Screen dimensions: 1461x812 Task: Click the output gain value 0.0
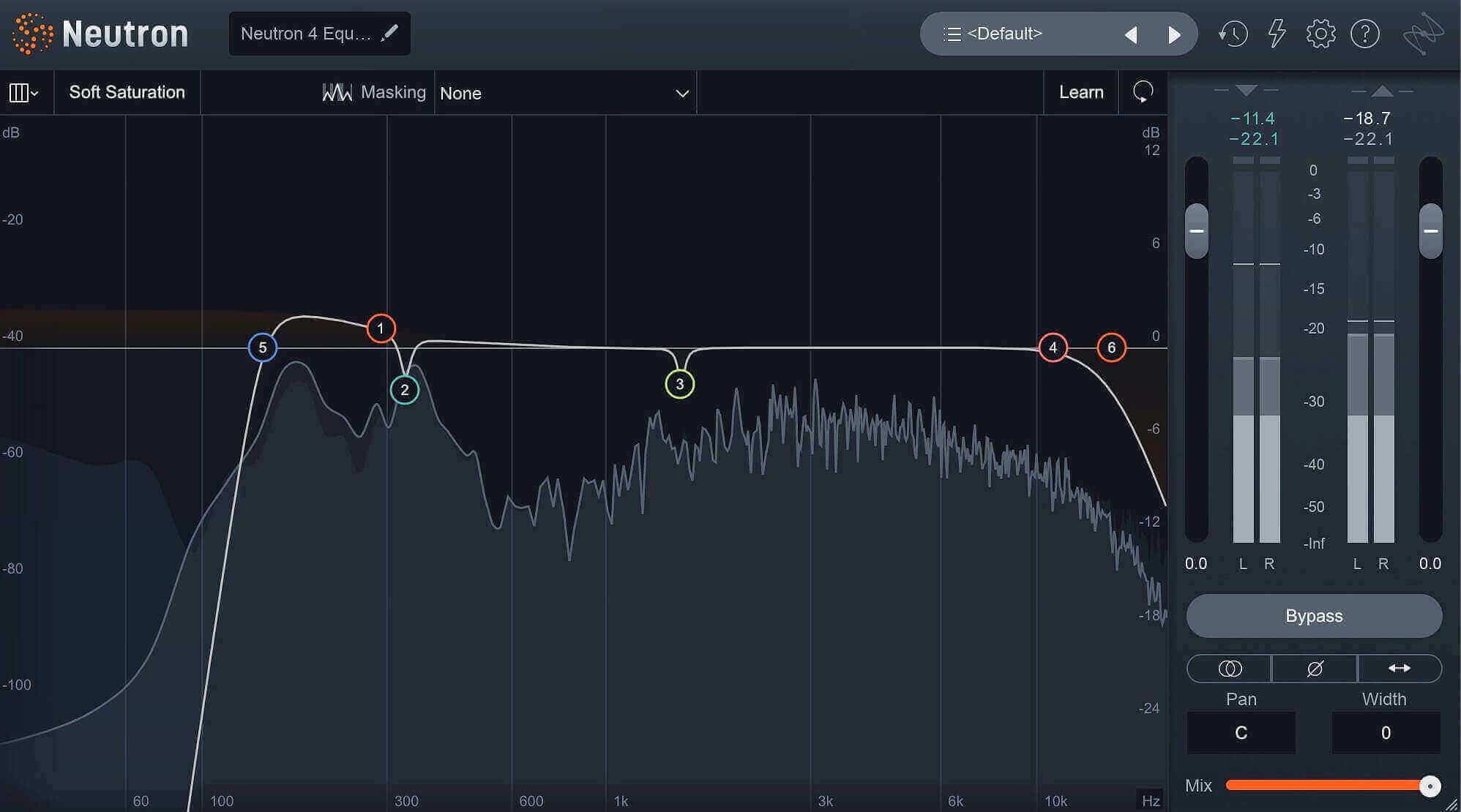click(1430, 564)
